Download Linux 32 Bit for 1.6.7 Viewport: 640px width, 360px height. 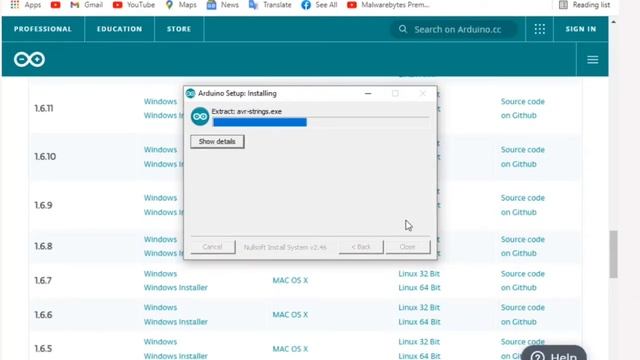(x=419, y=273)
